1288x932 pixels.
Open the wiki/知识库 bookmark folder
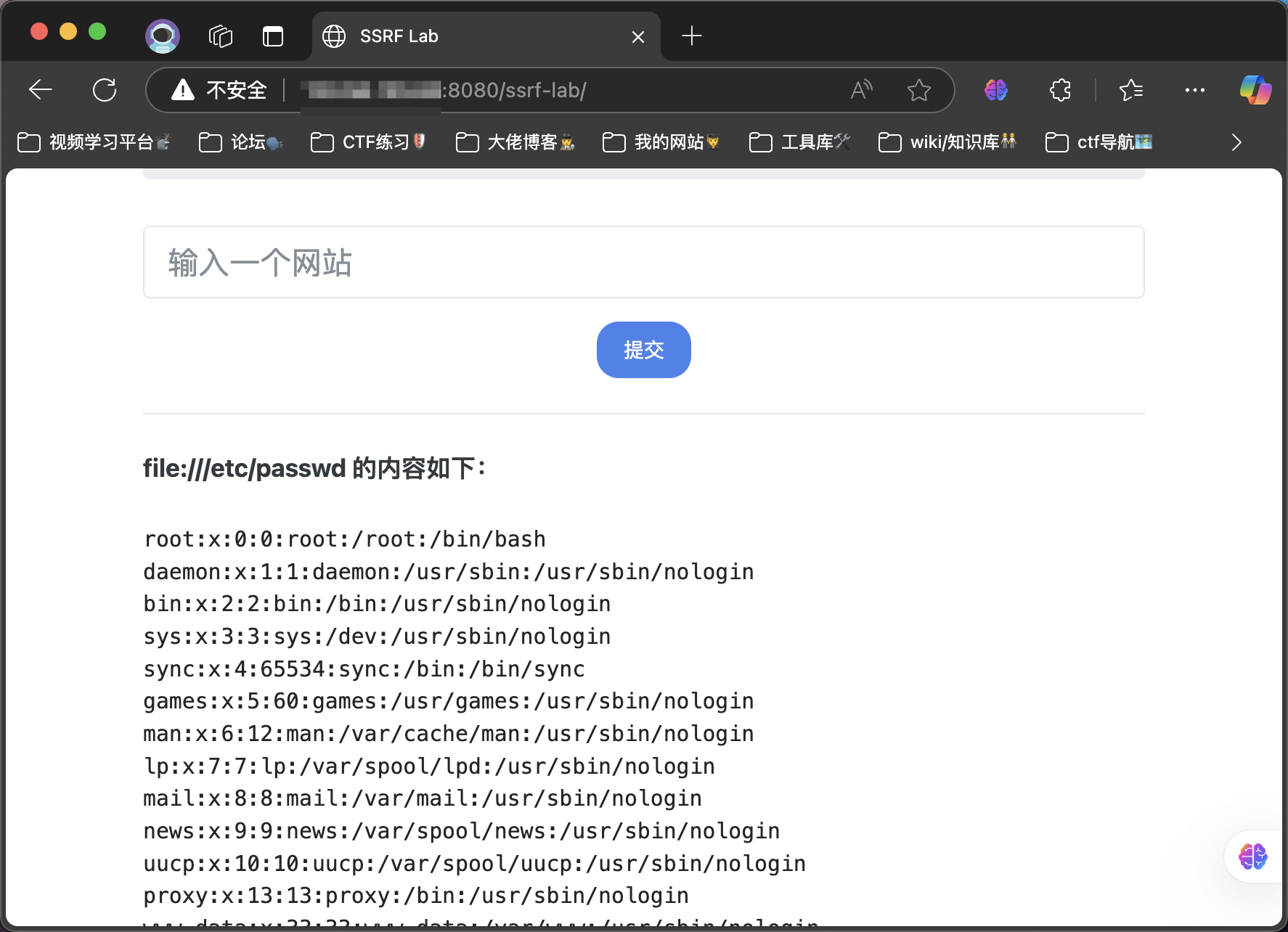(x=946, y=142)
